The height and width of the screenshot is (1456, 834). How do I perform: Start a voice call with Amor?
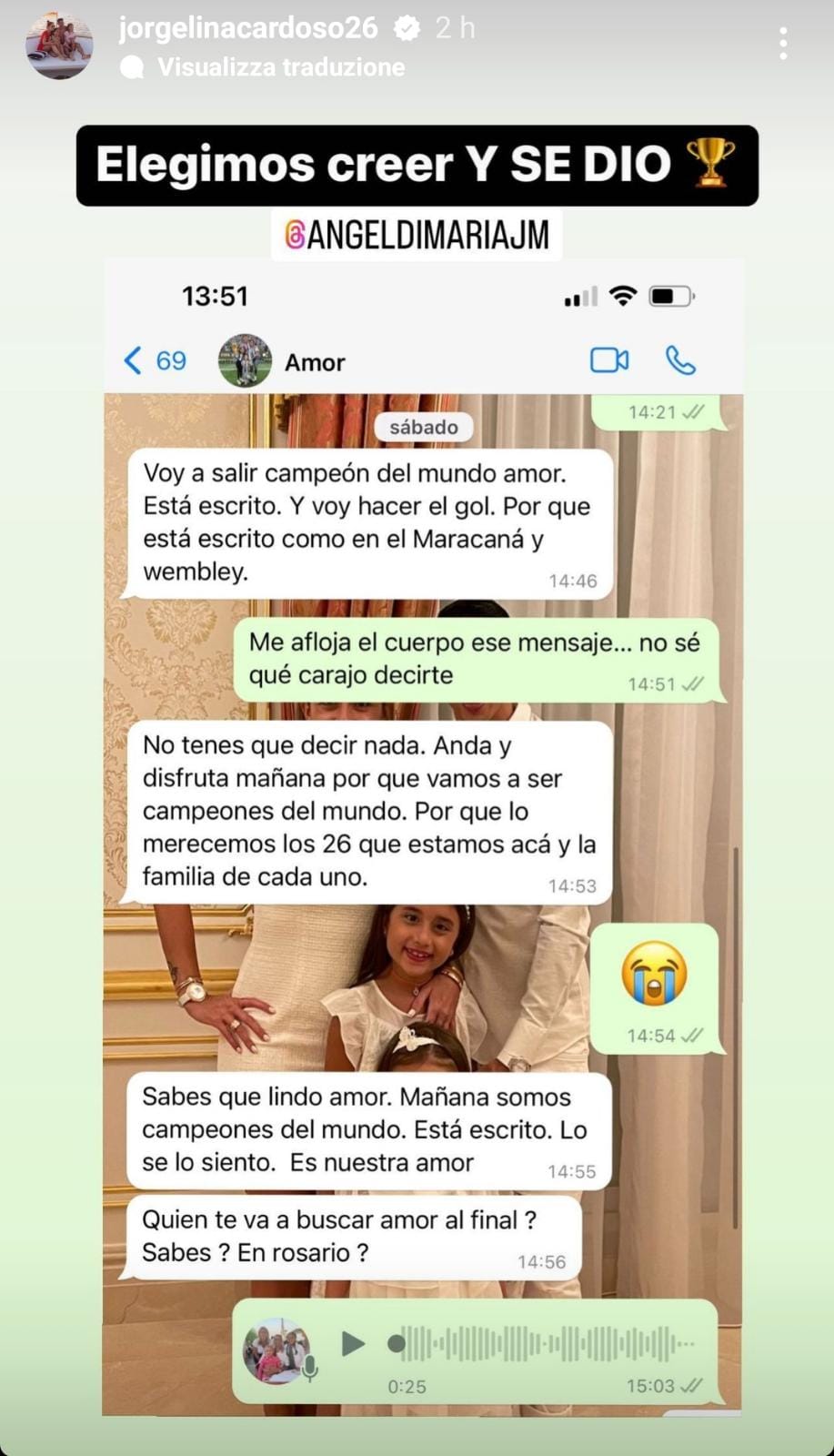(x=680, y=361)
